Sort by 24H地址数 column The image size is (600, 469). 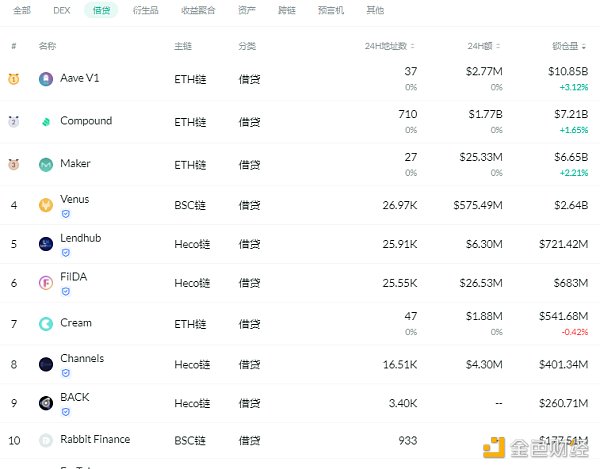click(x=388, y=46)
